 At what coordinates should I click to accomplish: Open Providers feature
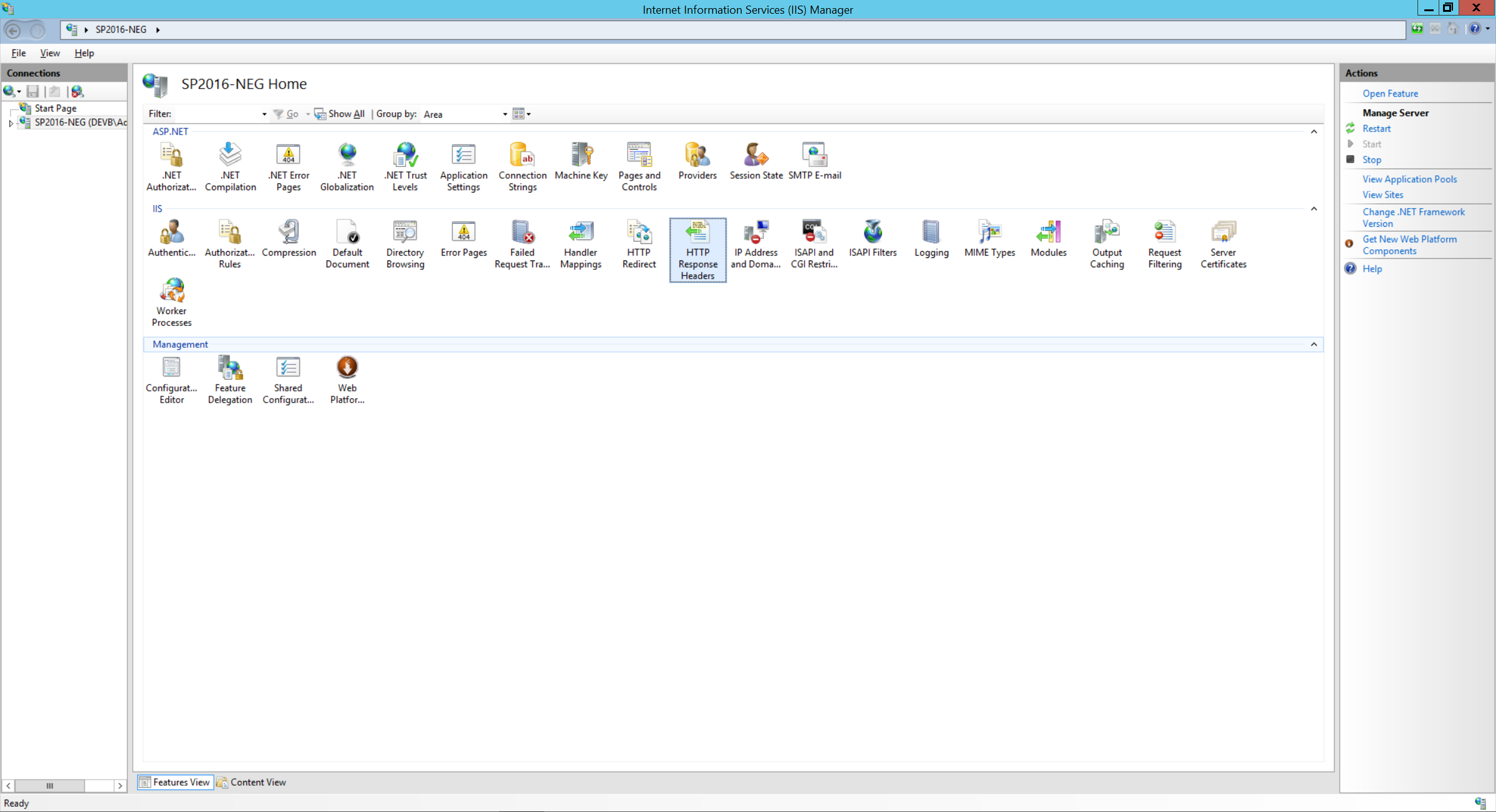[698, 161]
